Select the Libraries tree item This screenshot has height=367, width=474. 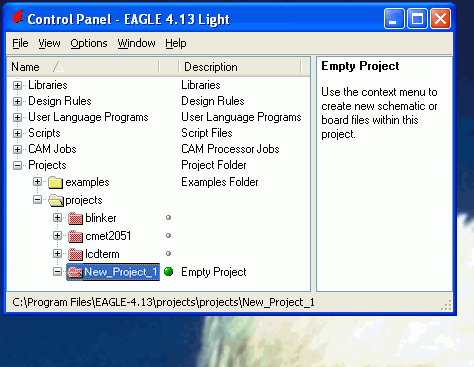[48, 85]
